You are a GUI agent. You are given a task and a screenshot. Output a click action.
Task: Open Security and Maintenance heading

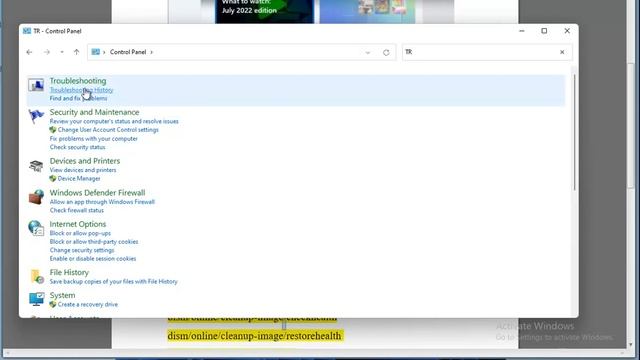click(94, 112)
